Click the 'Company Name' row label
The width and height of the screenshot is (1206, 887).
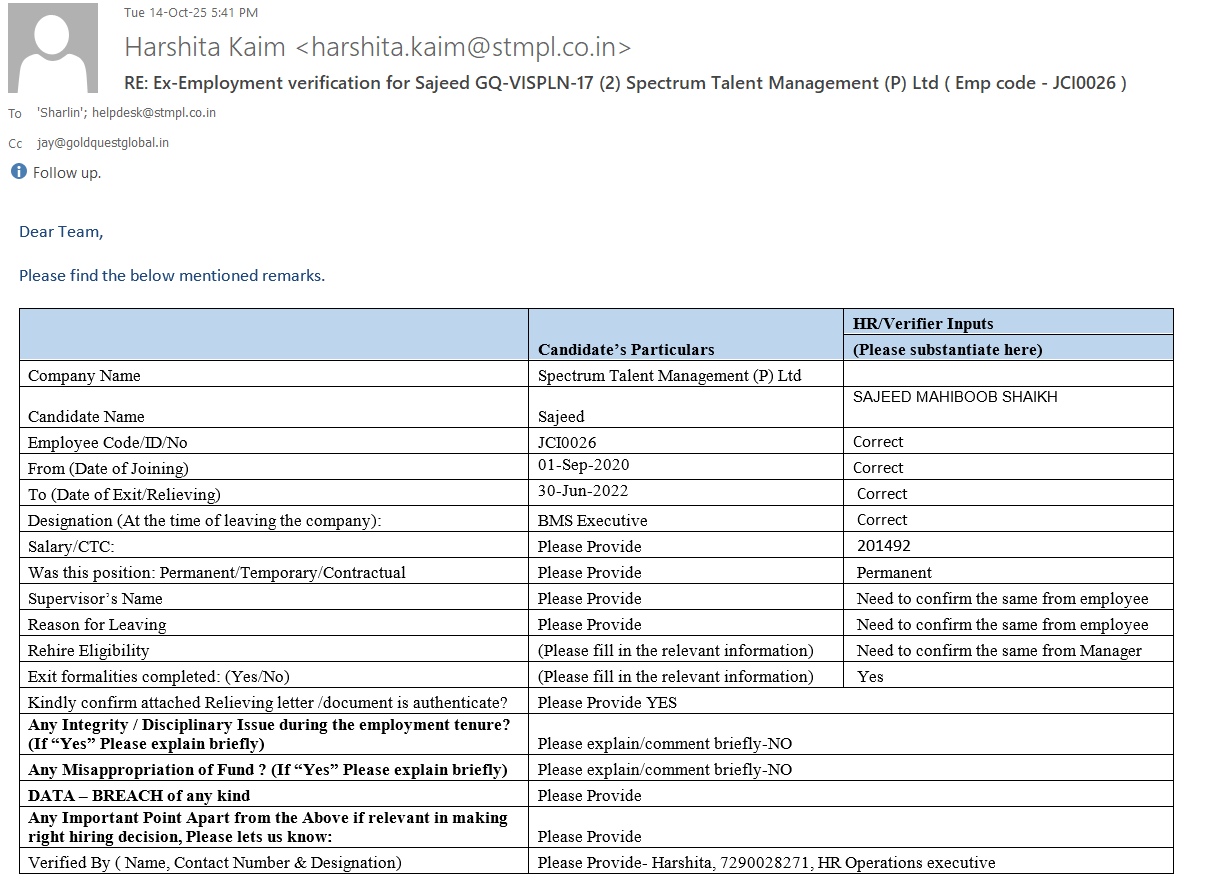pos(84,376)
